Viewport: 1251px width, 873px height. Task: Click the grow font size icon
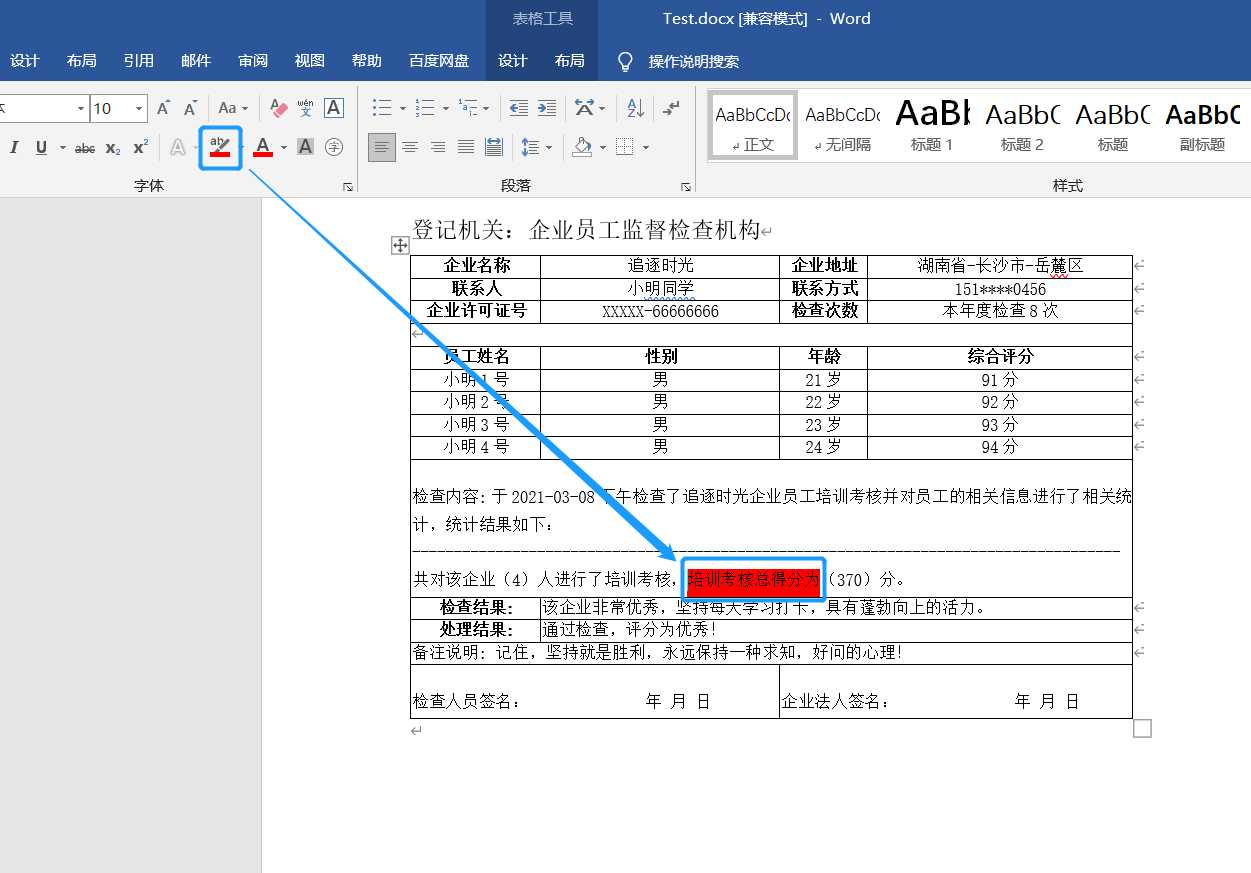[164, 108]
